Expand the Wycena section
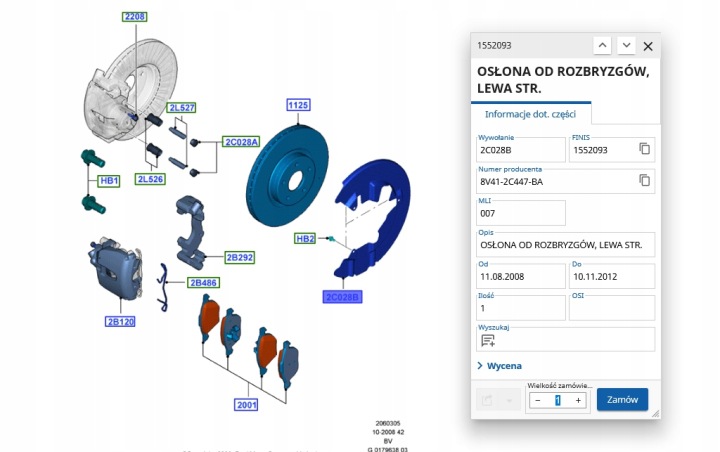 (499, 366)
